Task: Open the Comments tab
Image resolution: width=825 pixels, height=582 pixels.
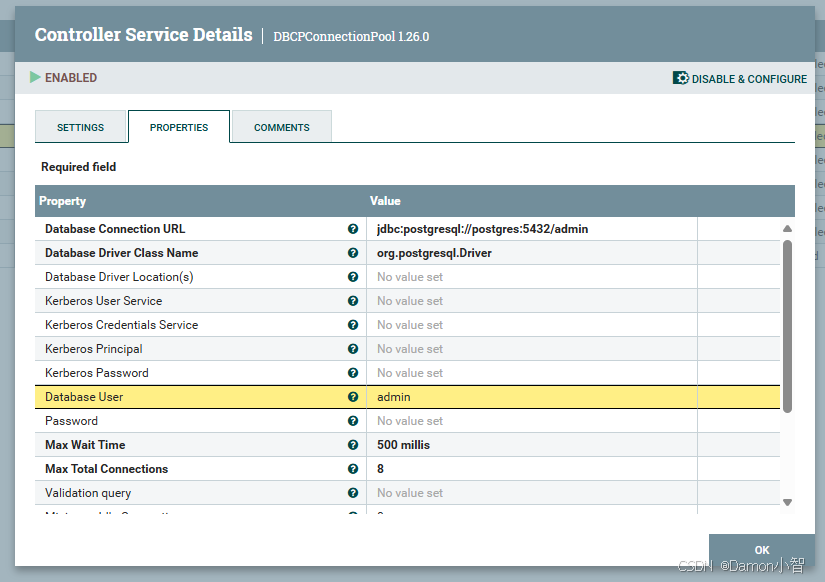Action: point(281,127)
